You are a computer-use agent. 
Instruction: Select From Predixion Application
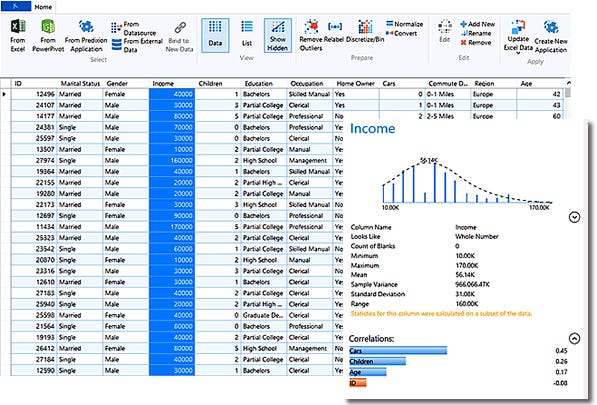tap(86, 36)
